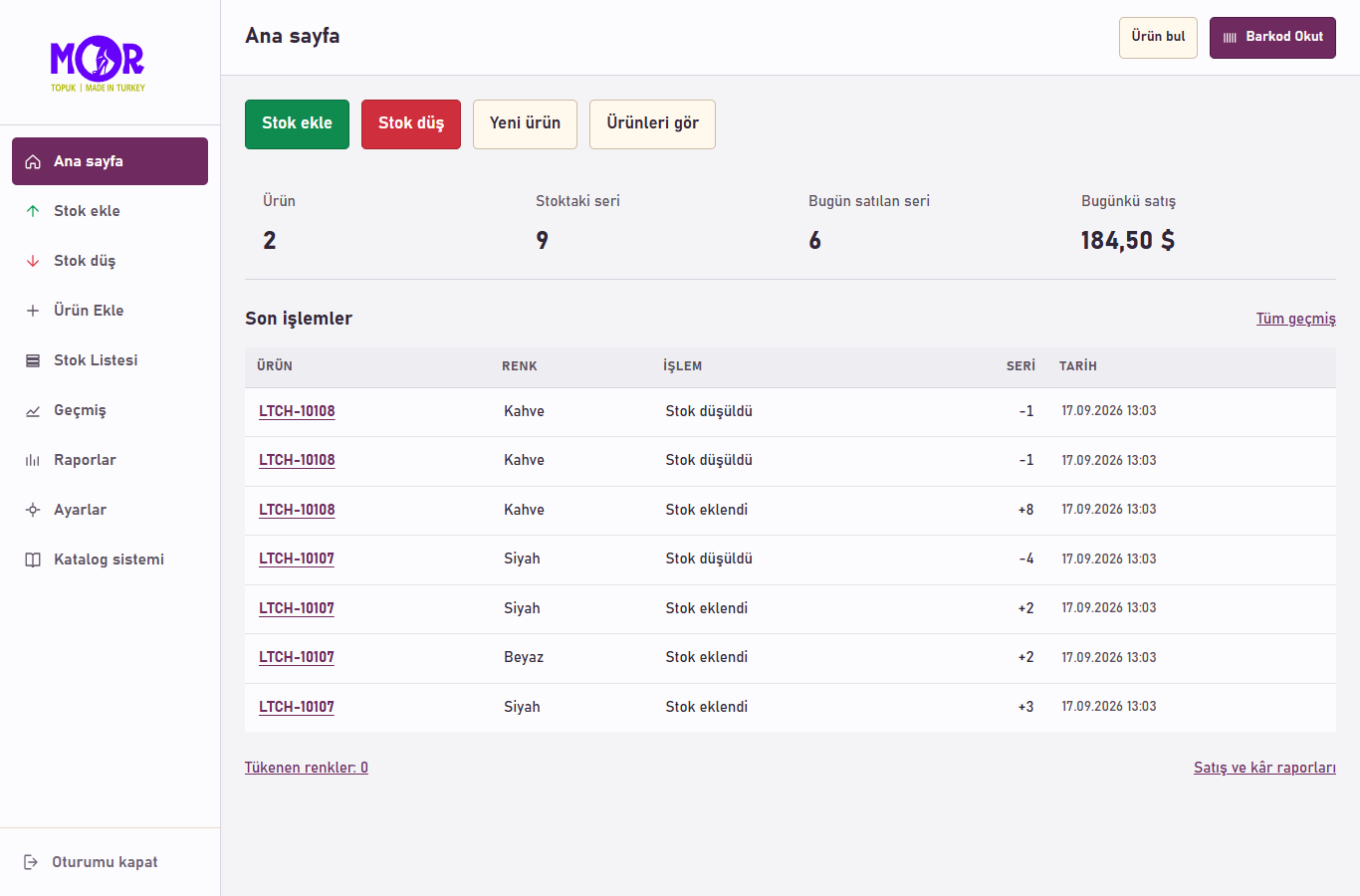This screenshot has width=1360, height=896.
Task: Click the Katalog sistemi book icon
Action: (33, 560)
